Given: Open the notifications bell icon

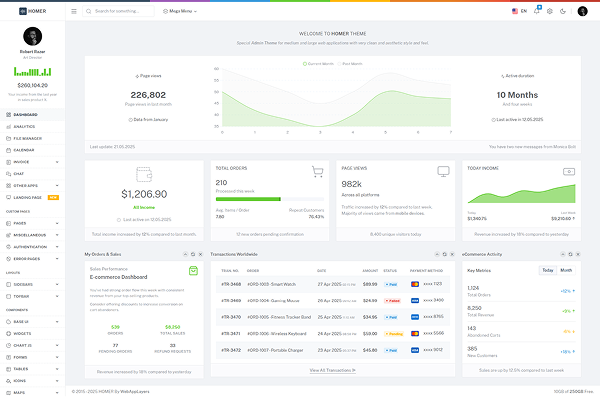Looking at the screenshot, I should click(537, 11).
